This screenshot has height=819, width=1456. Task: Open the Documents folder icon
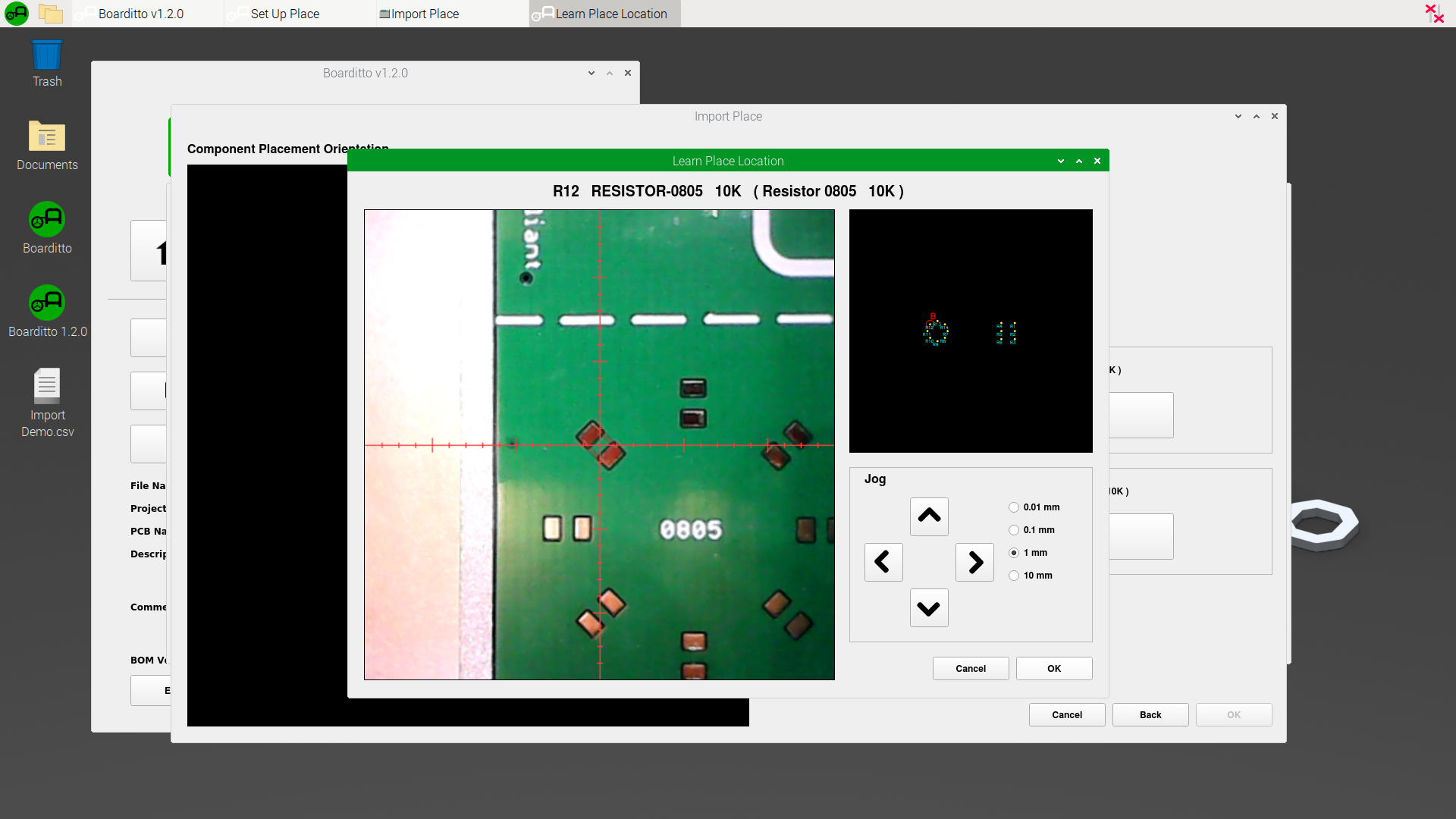pos(47,146)
